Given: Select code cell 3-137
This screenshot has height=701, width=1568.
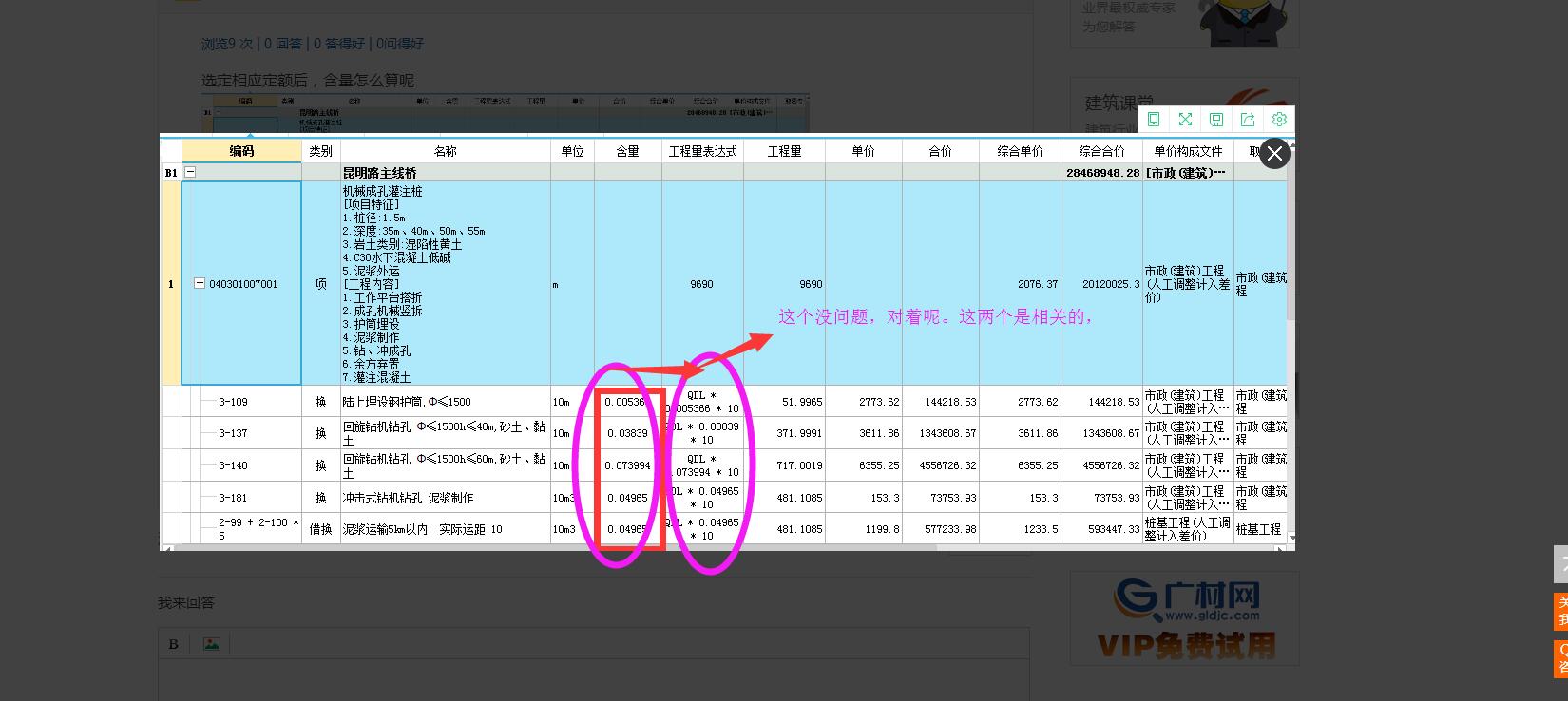Looking at the screenshot, I should tap(241, 433).
